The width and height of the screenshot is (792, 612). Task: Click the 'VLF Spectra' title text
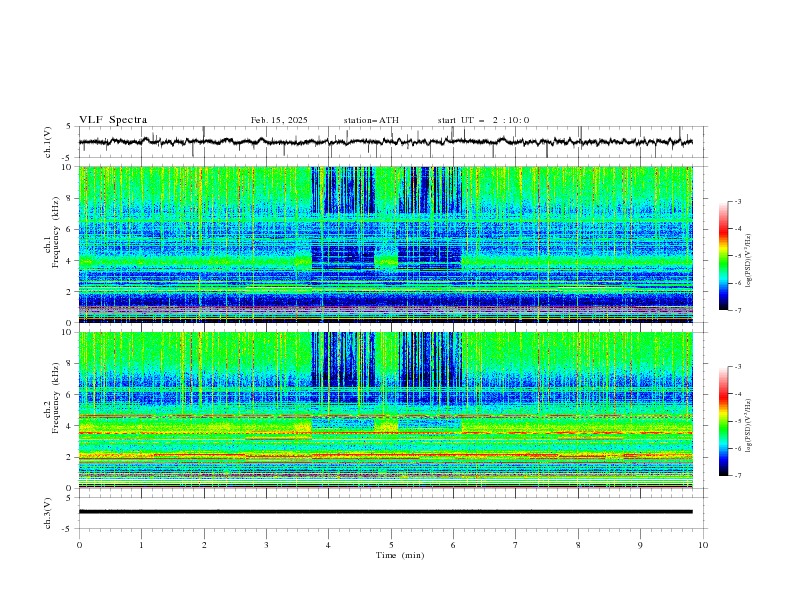point(113,120)
